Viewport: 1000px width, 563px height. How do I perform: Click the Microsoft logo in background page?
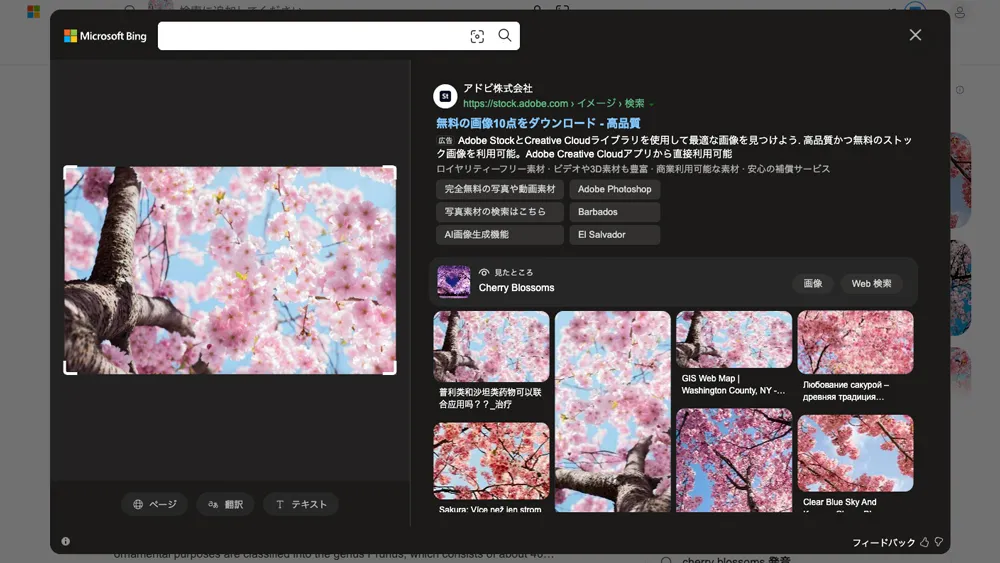tap(34, 11)
